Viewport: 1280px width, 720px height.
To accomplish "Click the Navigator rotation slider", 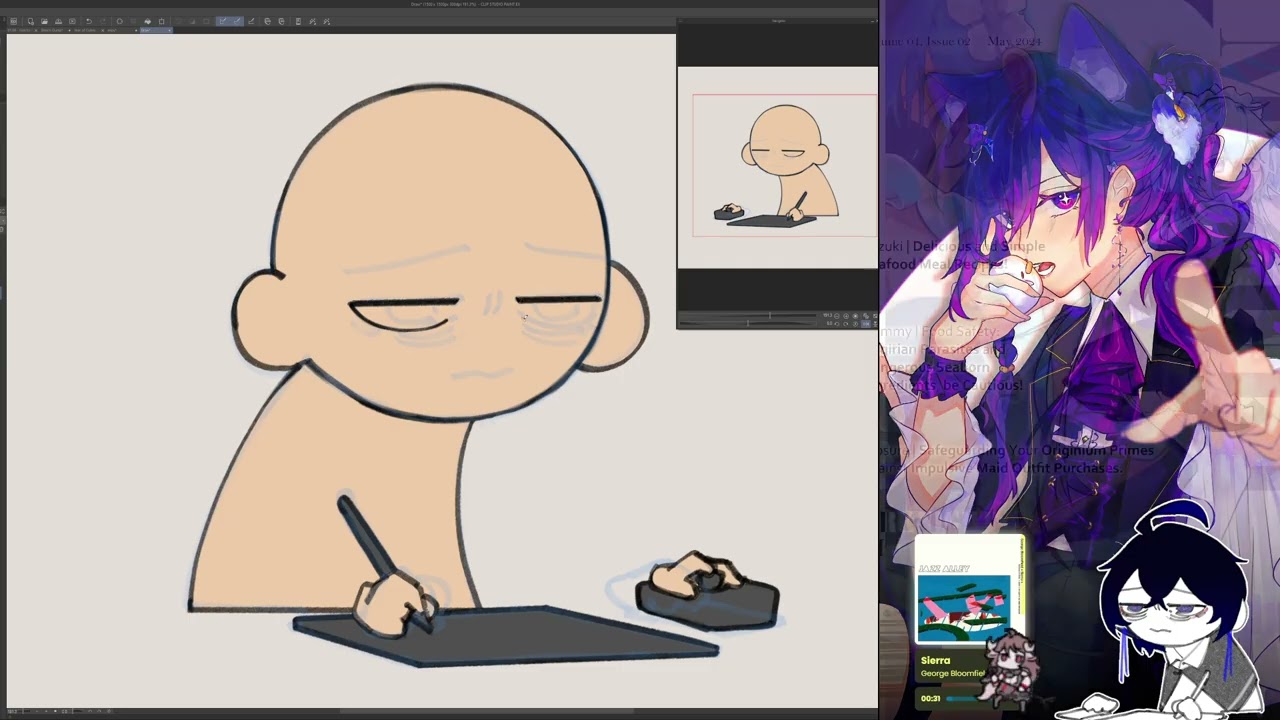I will coord(748,323).
